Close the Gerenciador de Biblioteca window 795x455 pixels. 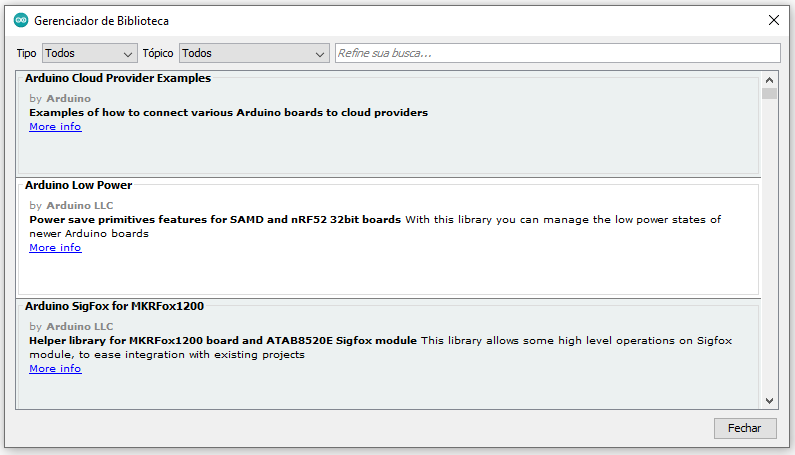point(773,20)
